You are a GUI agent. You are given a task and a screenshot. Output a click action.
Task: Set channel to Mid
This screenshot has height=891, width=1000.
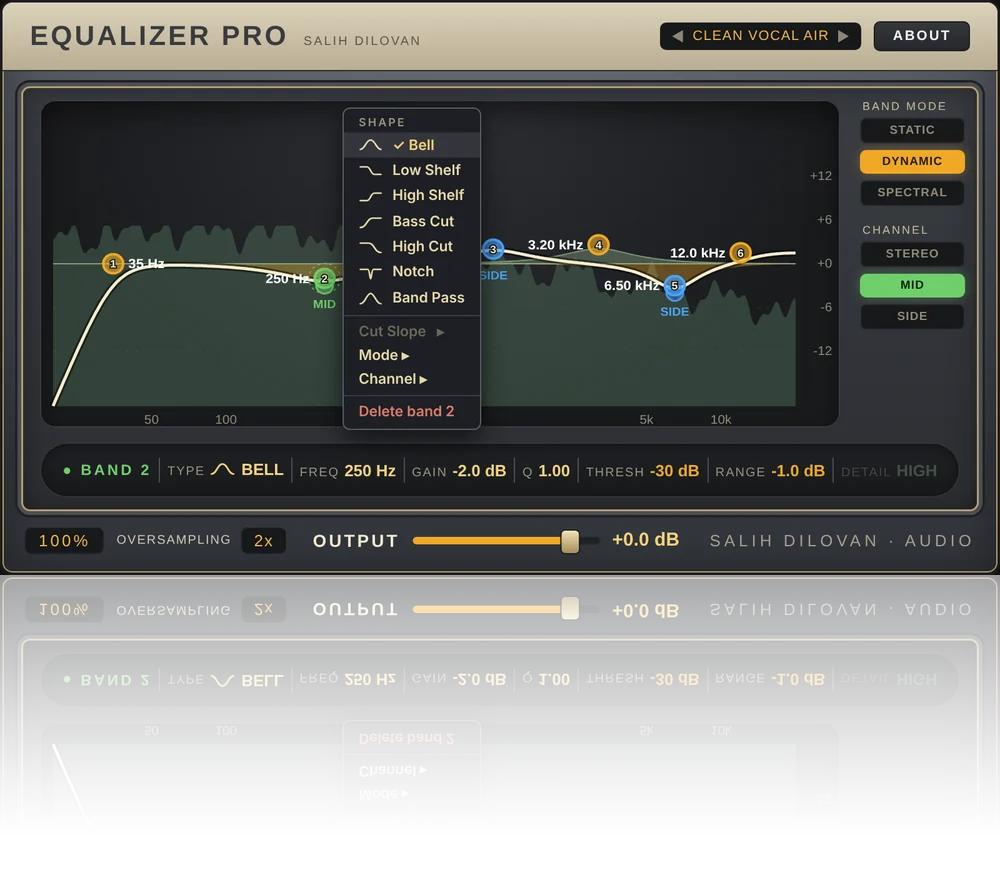912,285
